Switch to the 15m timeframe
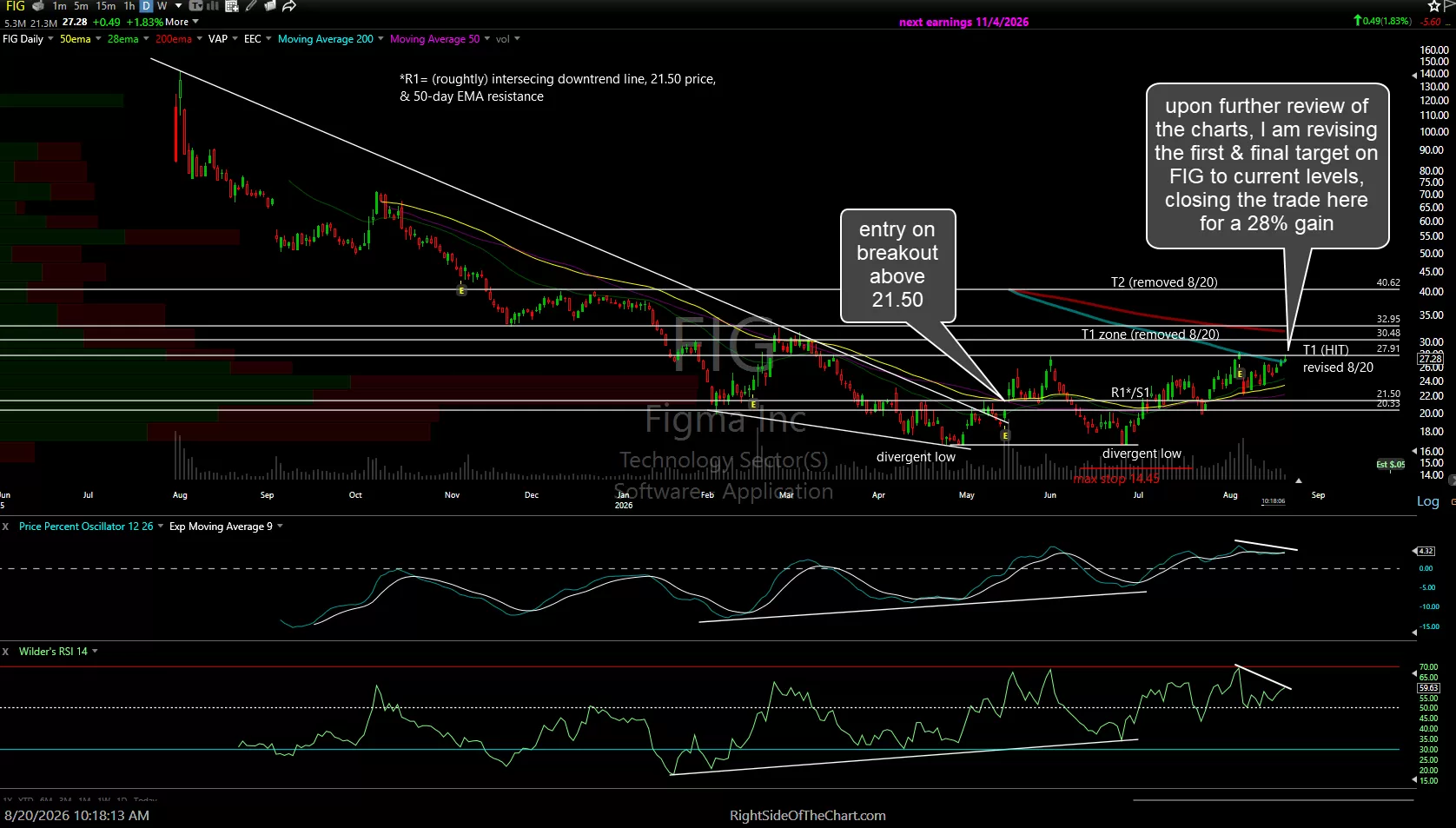1456x828 pixels. [x=106, y=6]
